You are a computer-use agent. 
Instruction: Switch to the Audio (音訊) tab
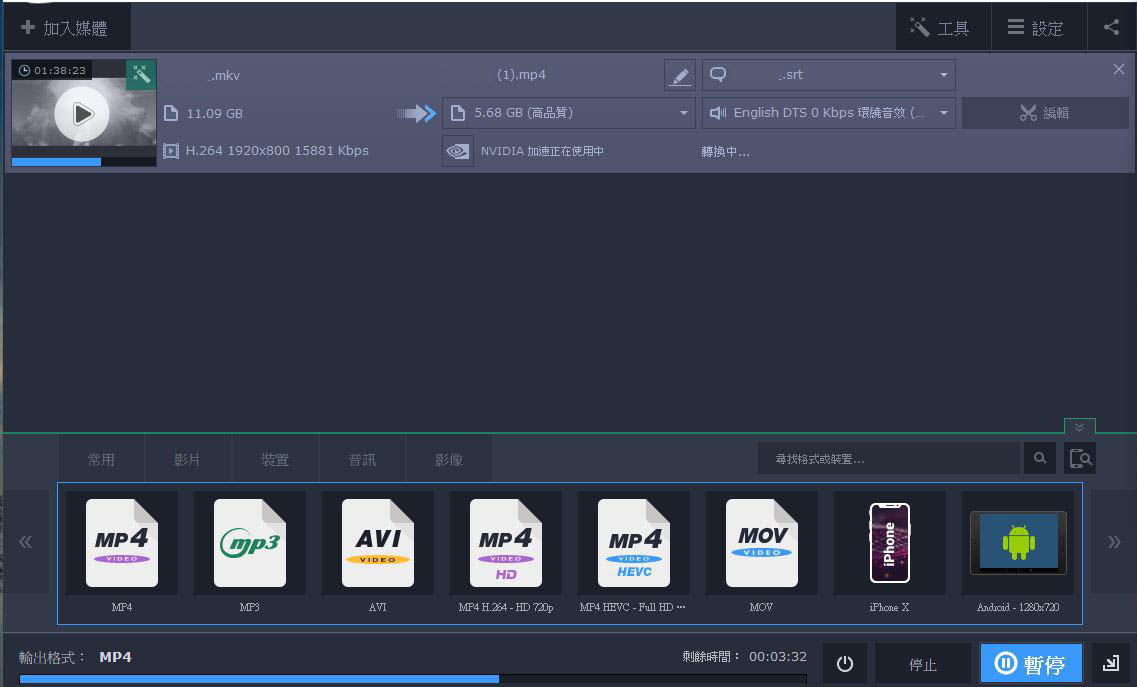point(362,459)
